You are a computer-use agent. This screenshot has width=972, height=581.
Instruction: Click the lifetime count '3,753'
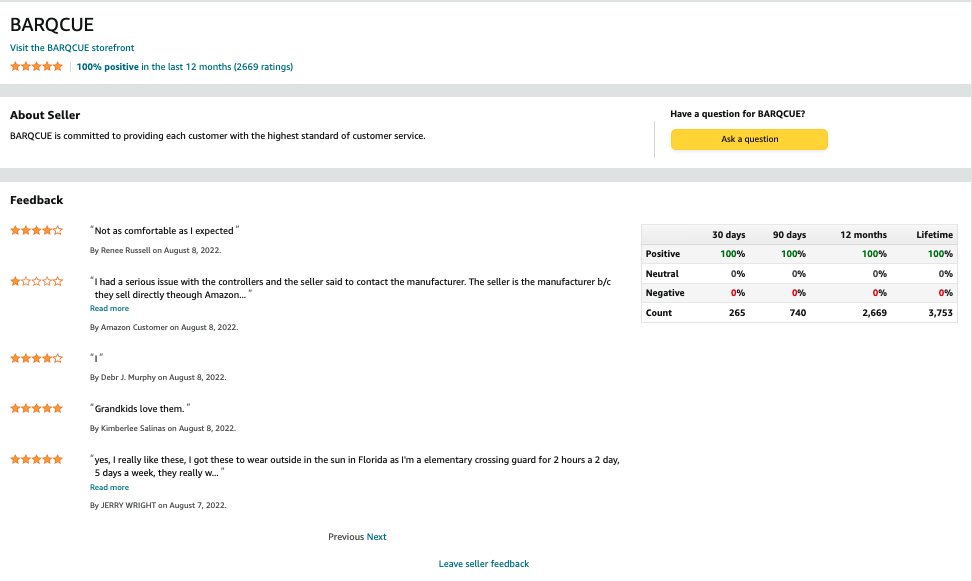[940, 313]
